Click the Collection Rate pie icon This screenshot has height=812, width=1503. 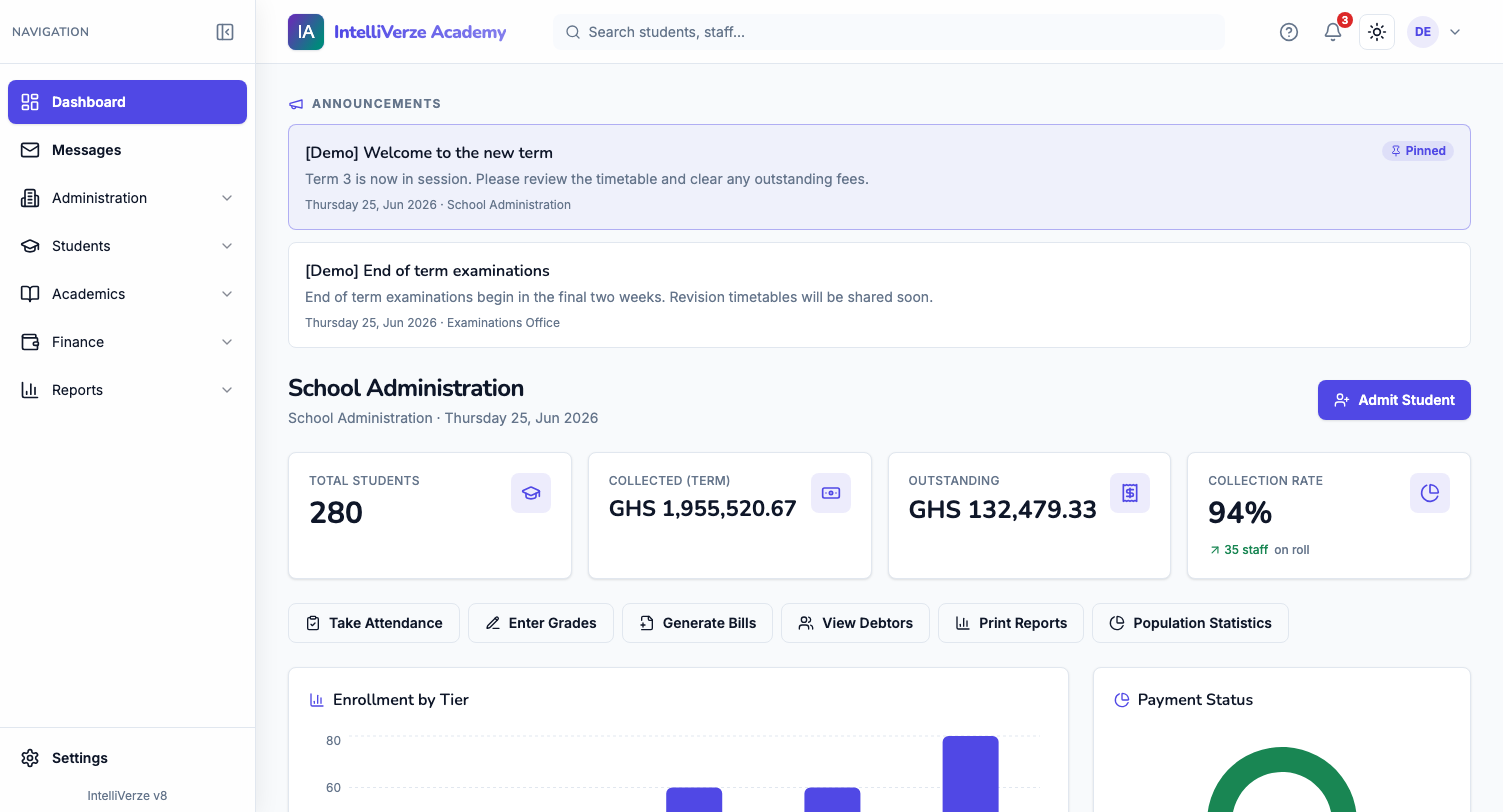coord(1430,493)
